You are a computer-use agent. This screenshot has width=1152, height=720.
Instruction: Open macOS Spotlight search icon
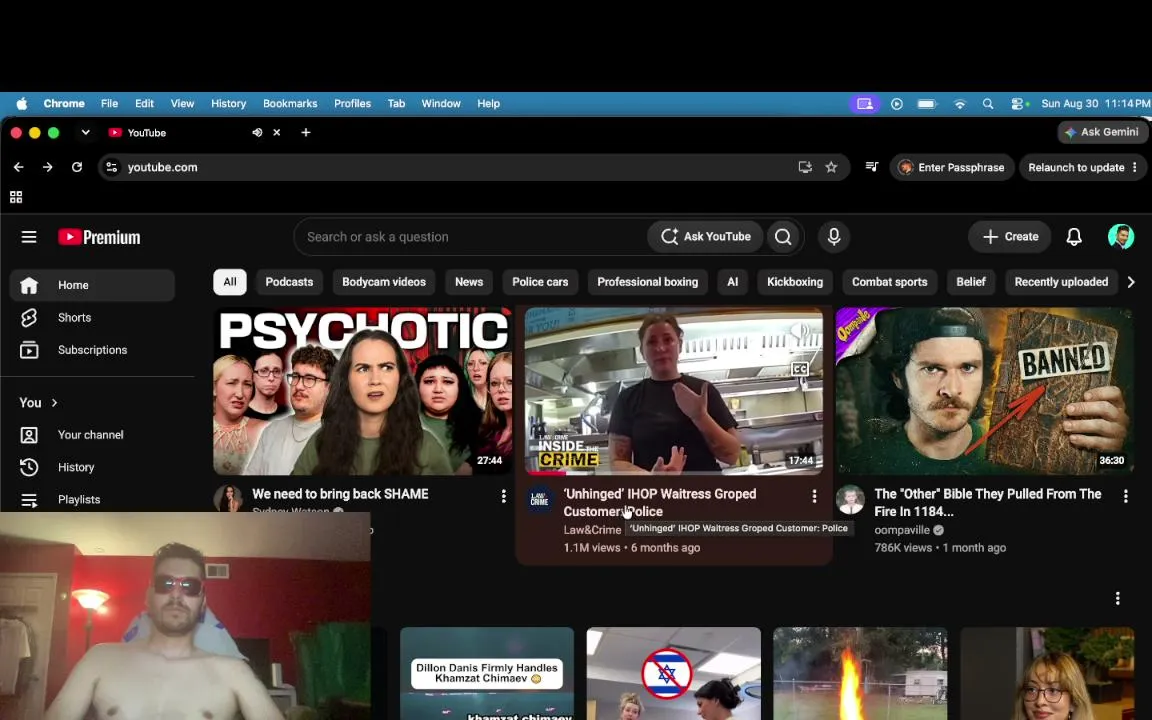[x=988, y=104]
